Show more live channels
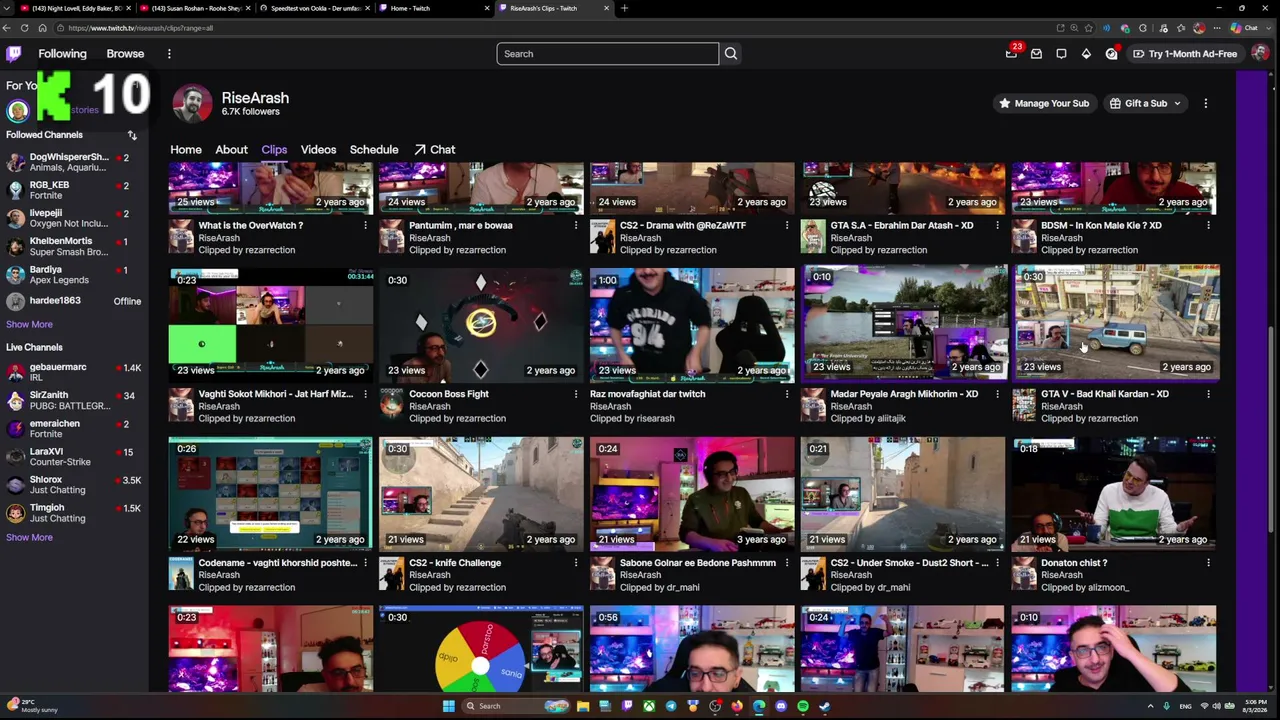Viewport: 1280px width, 720px height. click(x=29, y=537)
